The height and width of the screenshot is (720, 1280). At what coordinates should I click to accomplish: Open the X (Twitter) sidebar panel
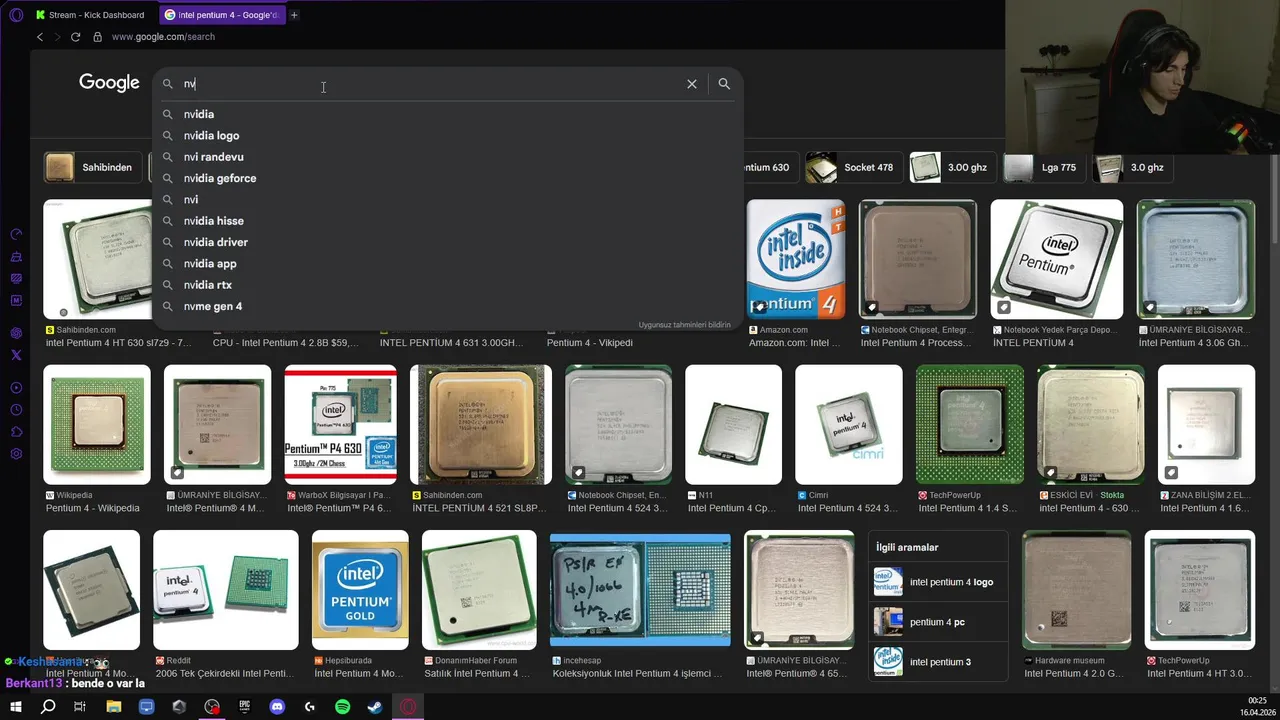[16, 355]
